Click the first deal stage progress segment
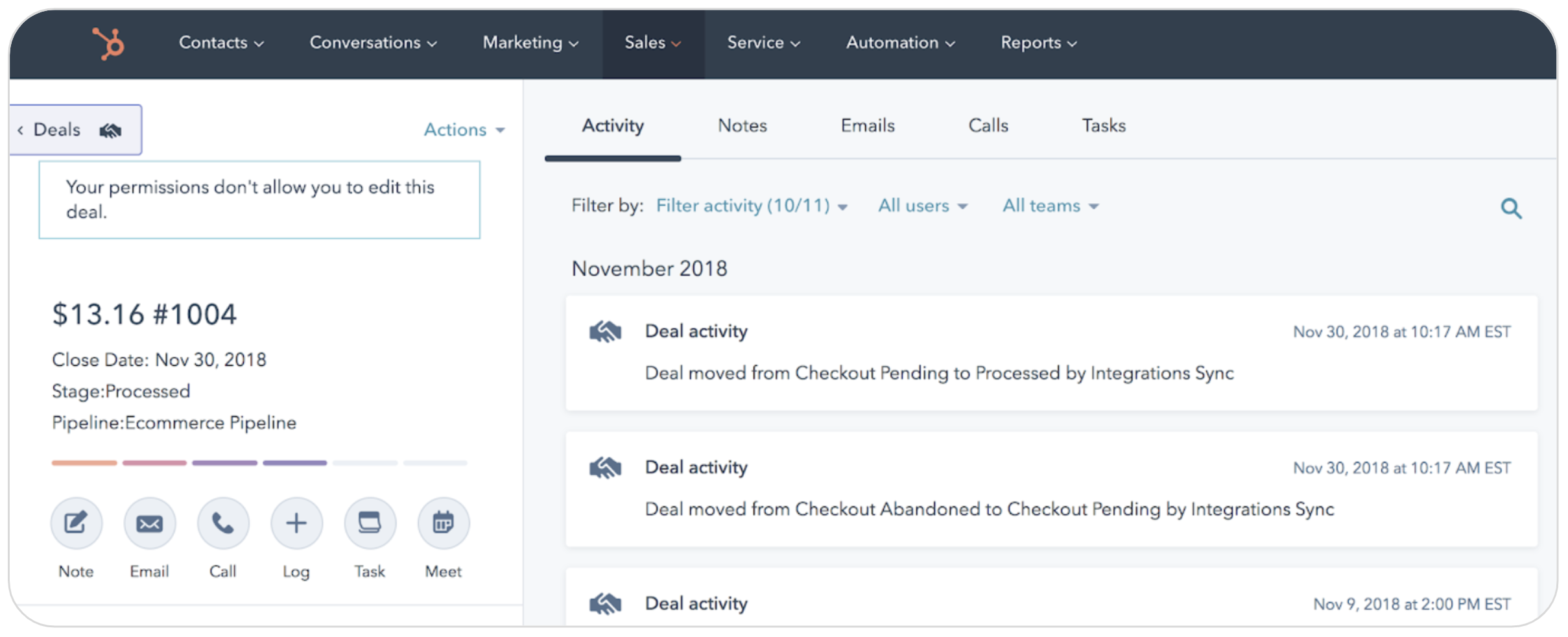The width and height of the screenshot is (1568, 637). (x=84, y=463)
